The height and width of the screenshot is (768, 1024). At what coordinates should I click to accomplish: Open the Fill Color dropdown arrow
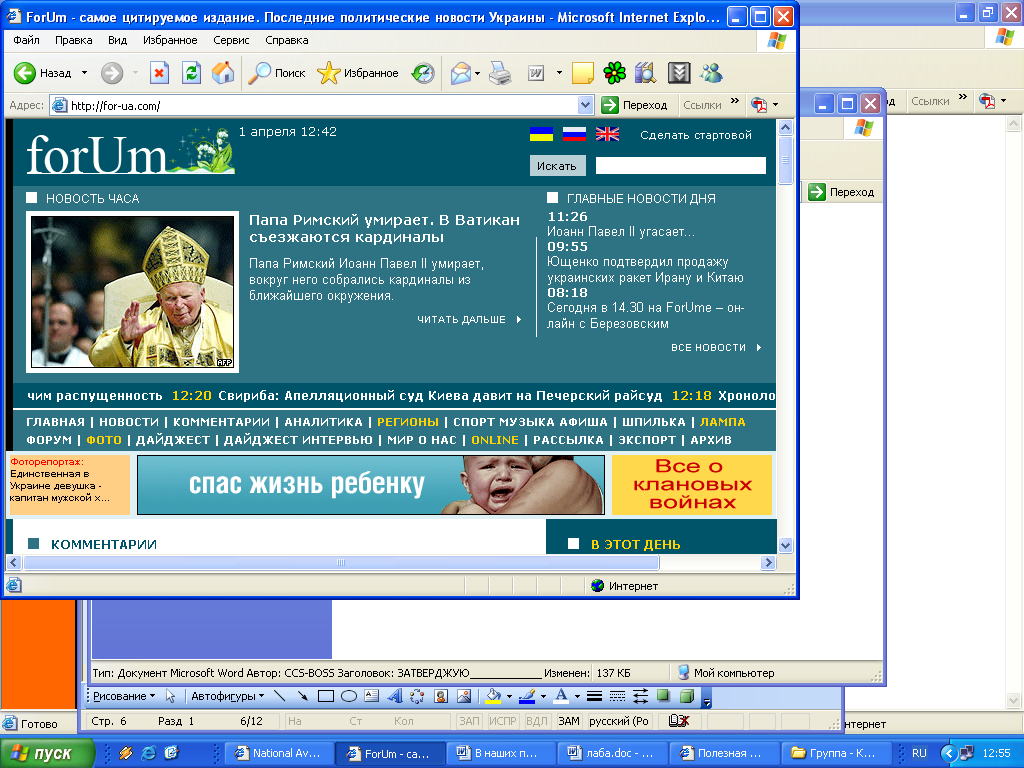tap(509, 696)
